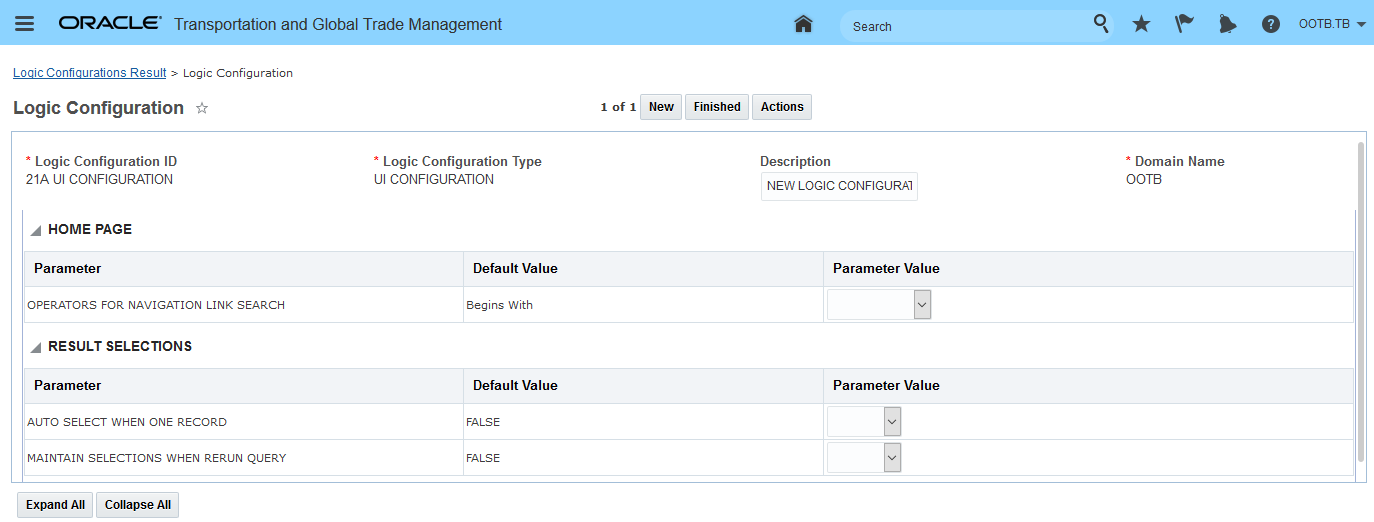Mark Logic Configuration page as favorite
Viewport: 1374px width, 522px height.
202,108
